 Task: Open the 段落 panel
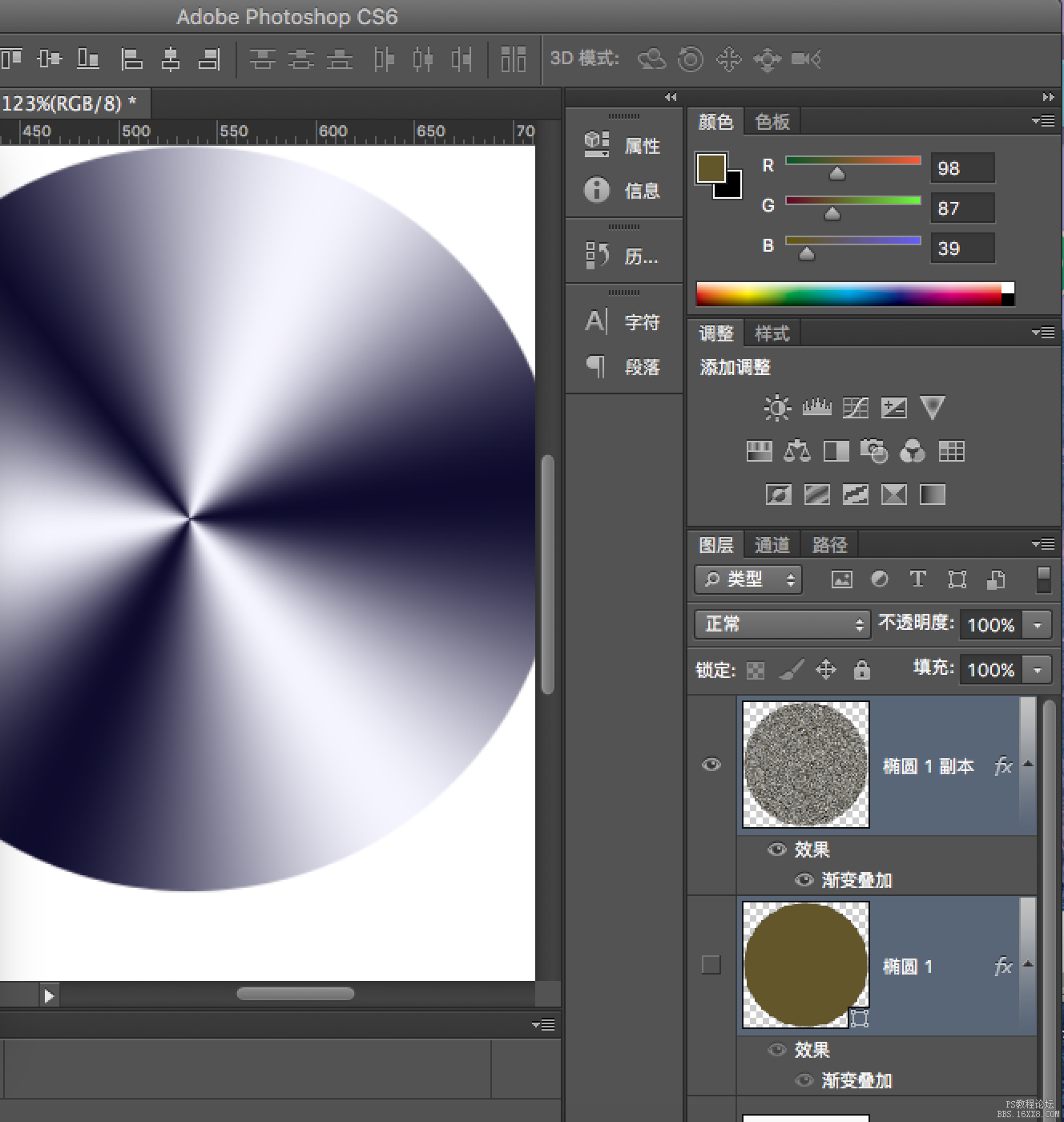(x=623, y=366)
